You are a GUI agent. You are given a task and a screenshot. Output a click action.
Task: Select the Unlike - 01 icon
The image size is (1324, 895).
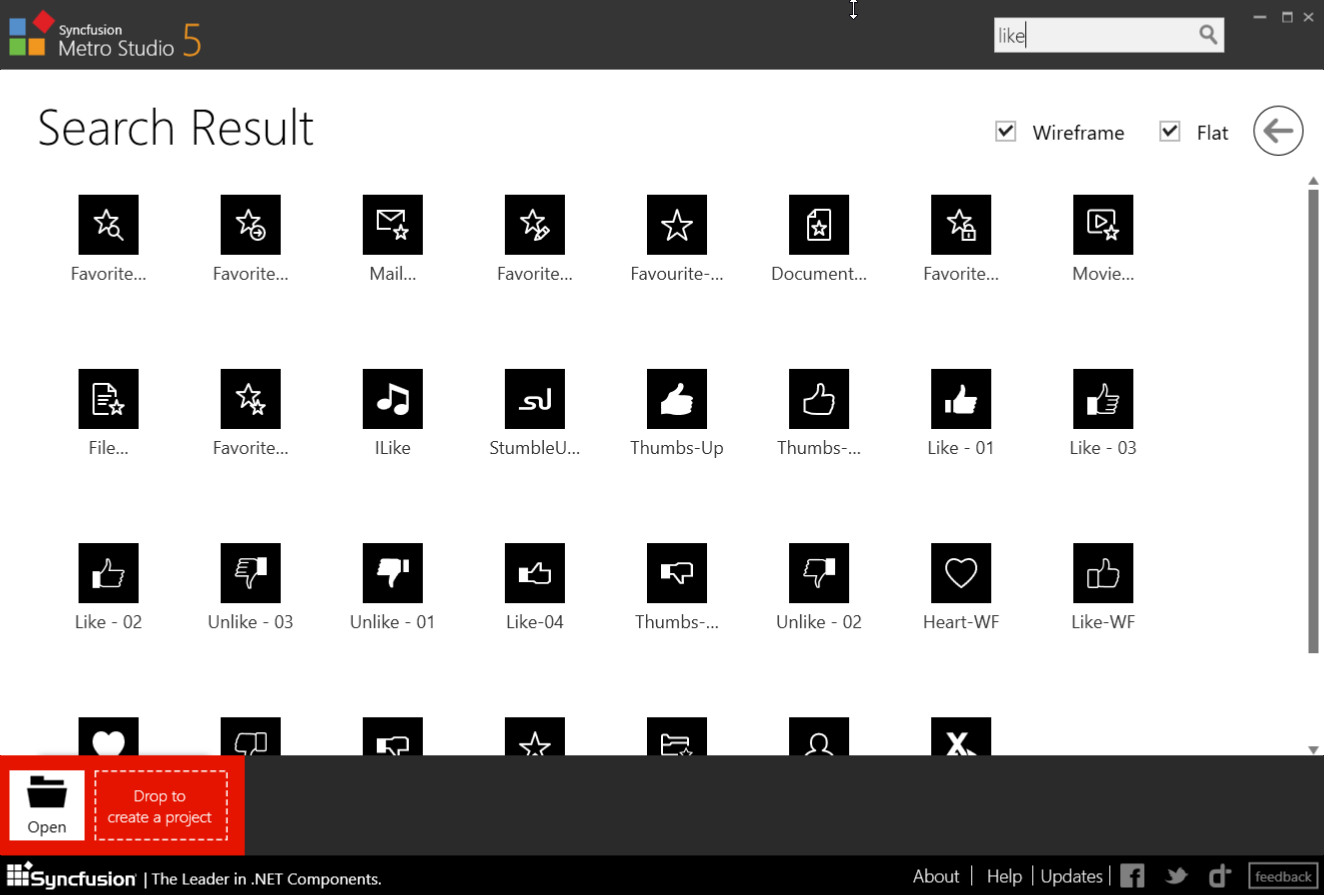tap(392, 573)
